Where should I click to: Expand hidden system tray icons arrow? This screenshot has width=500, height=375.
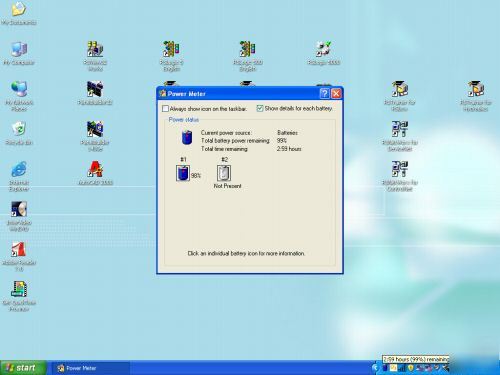pos(375,368)
